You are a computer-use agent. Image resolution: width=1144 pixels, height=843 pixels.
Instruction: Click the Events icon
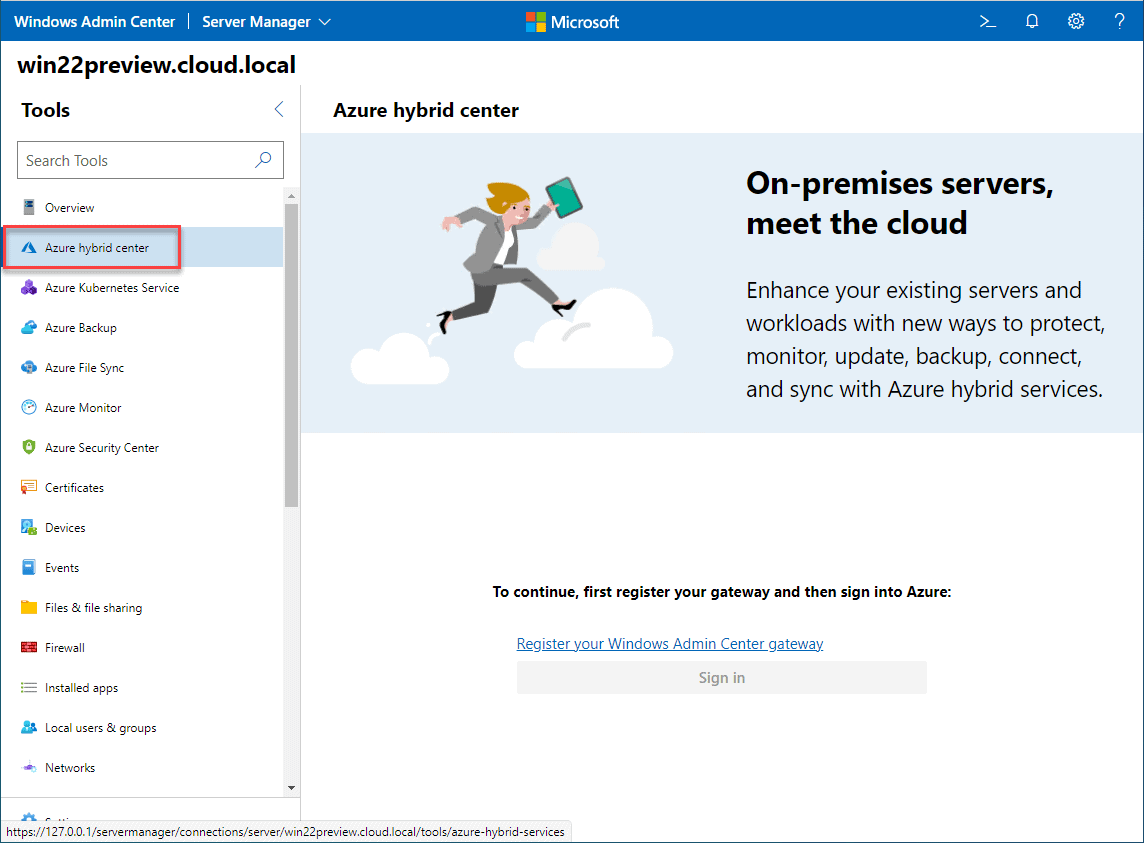point(28,567)
